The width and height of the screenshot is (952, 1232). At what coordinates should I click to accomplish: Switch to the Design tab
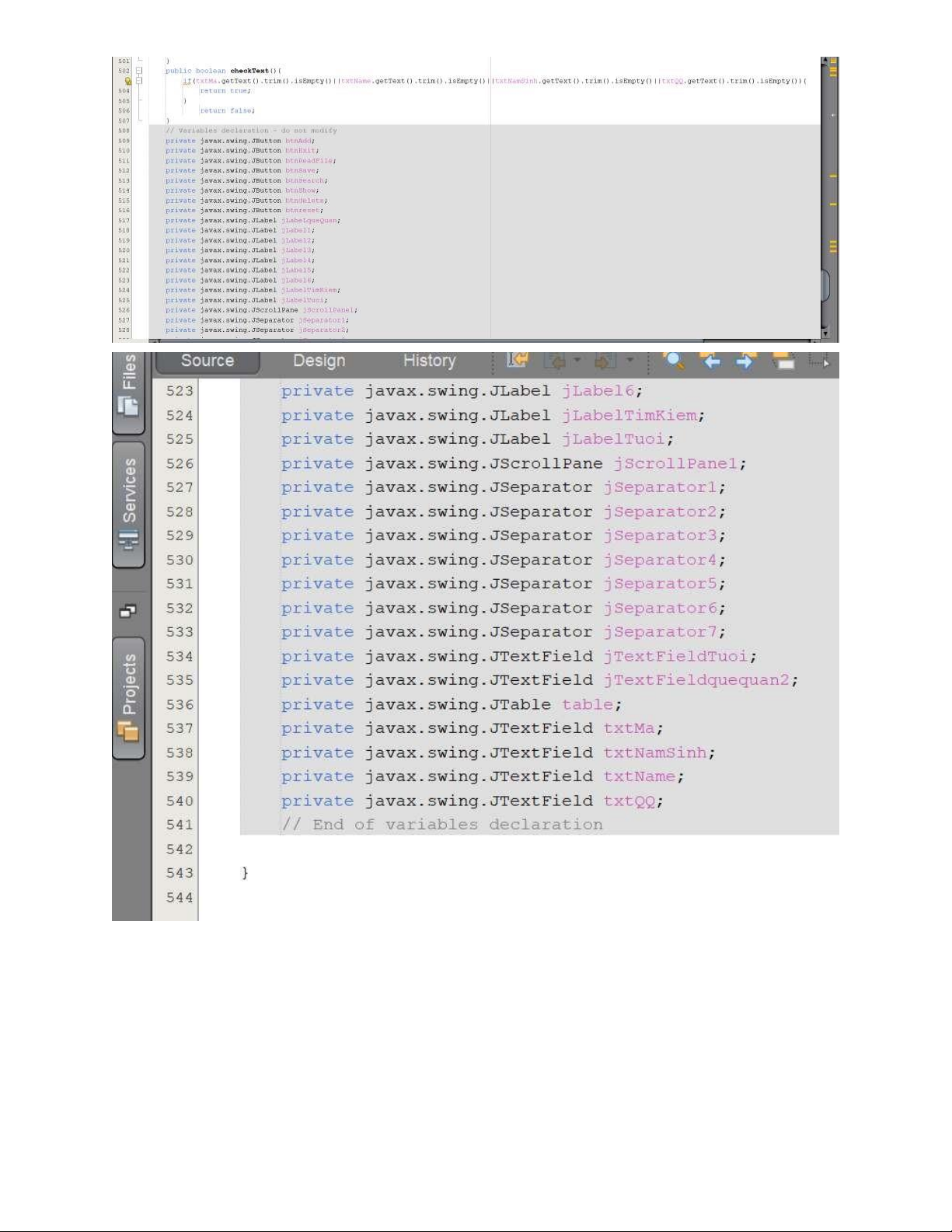pos(319,361)
